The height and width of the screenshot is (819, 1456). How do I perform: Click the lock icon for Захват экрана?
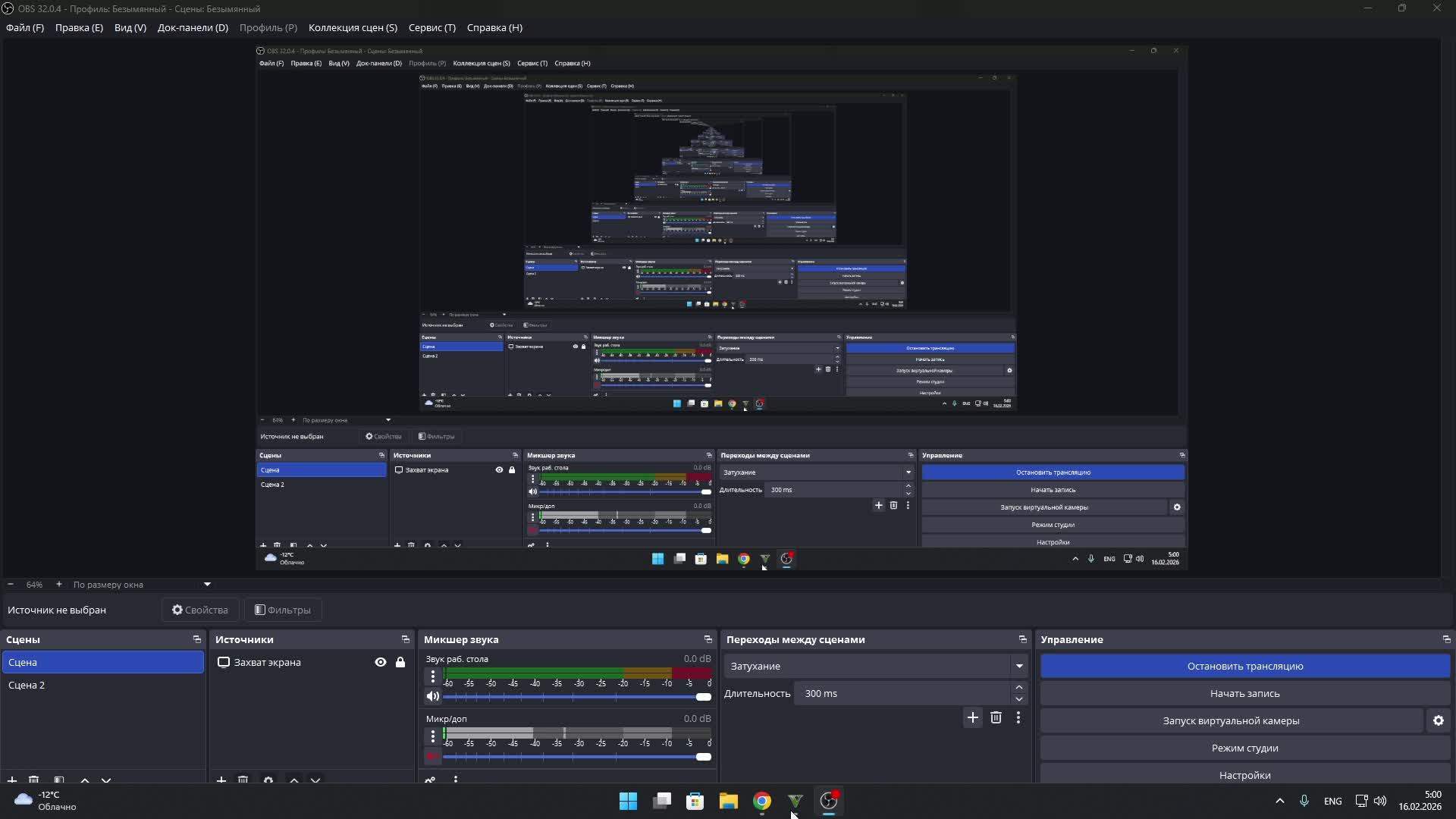(400, 662)
